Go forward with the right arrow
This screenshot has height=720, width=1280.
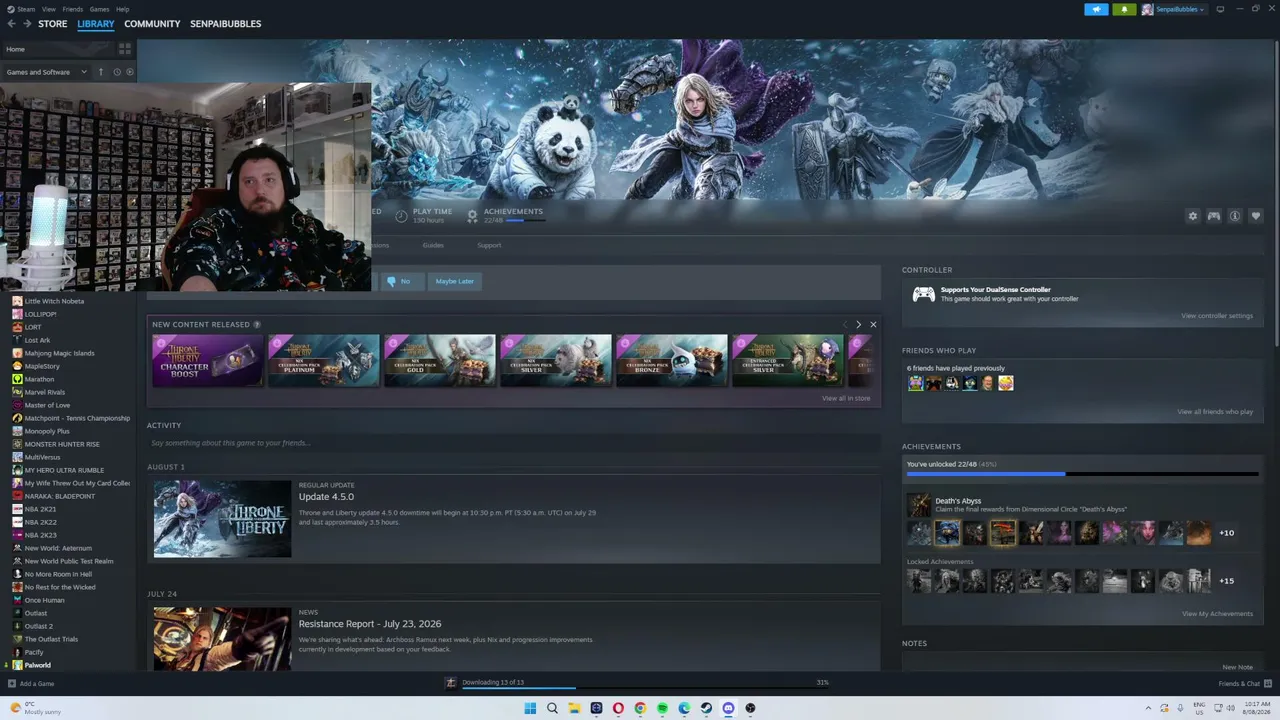[x=27, y=24]
